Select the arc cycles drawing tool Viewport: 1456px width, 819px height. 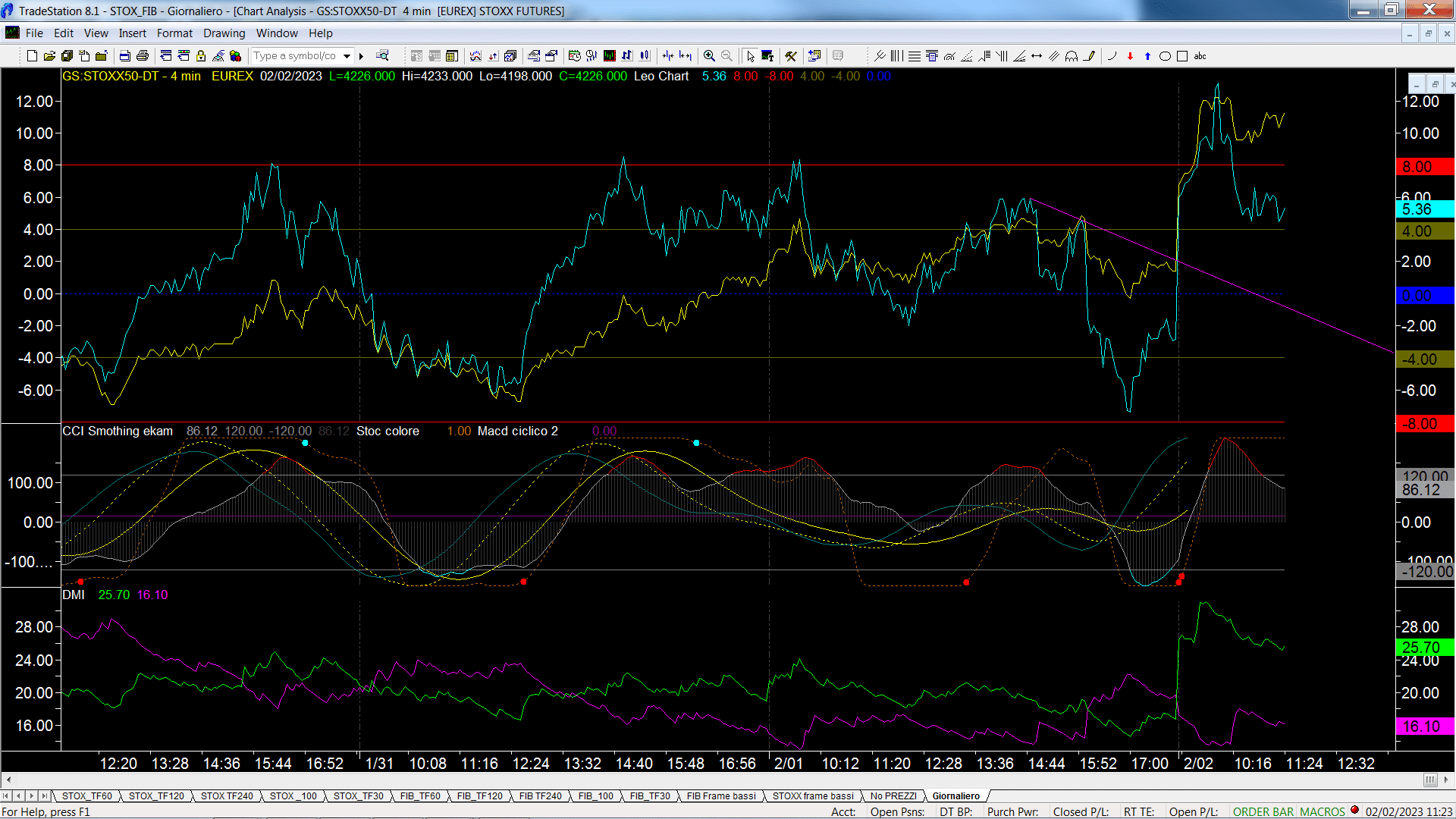pyautogui.click(x=1072, y=55)
